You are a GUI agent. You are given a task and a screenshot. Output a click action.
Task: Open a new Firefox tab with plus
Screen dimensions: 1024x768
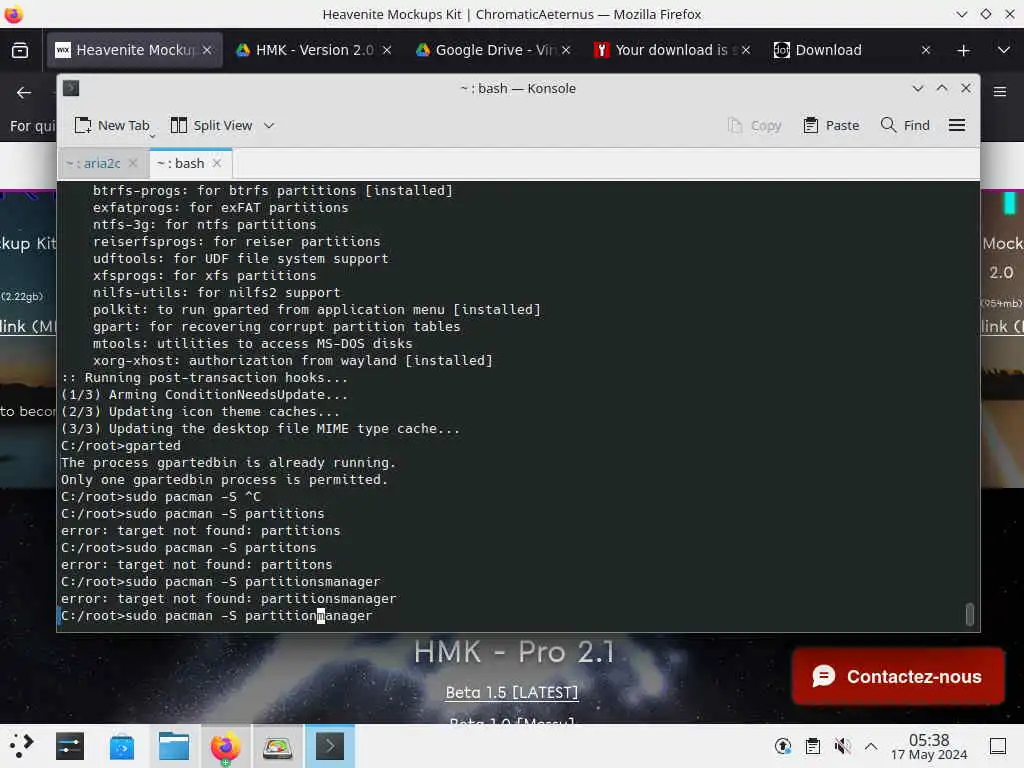963,50
